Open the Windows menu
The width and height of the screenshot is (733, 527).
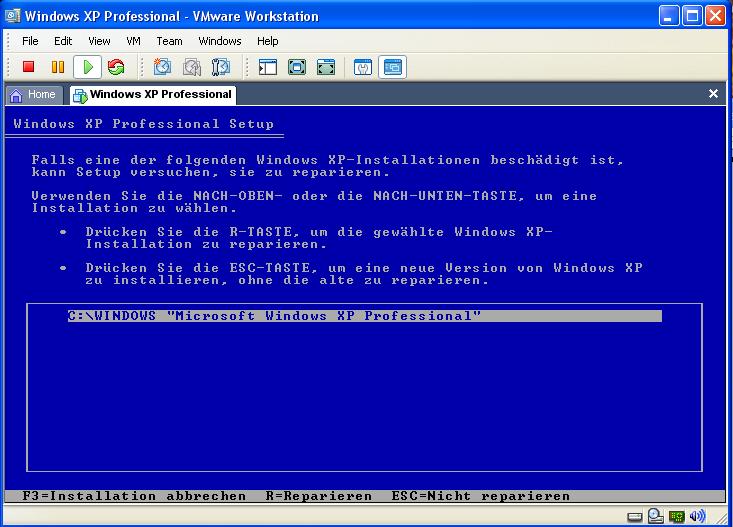[x=220, y=41]
